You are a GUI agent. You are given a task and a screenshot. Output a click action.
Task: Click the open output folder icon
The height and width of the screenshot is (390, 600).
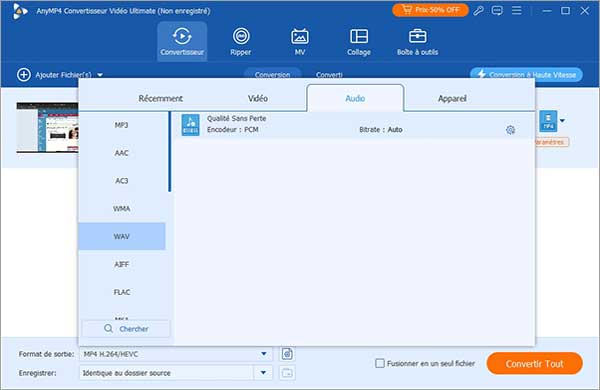point(287,372)
